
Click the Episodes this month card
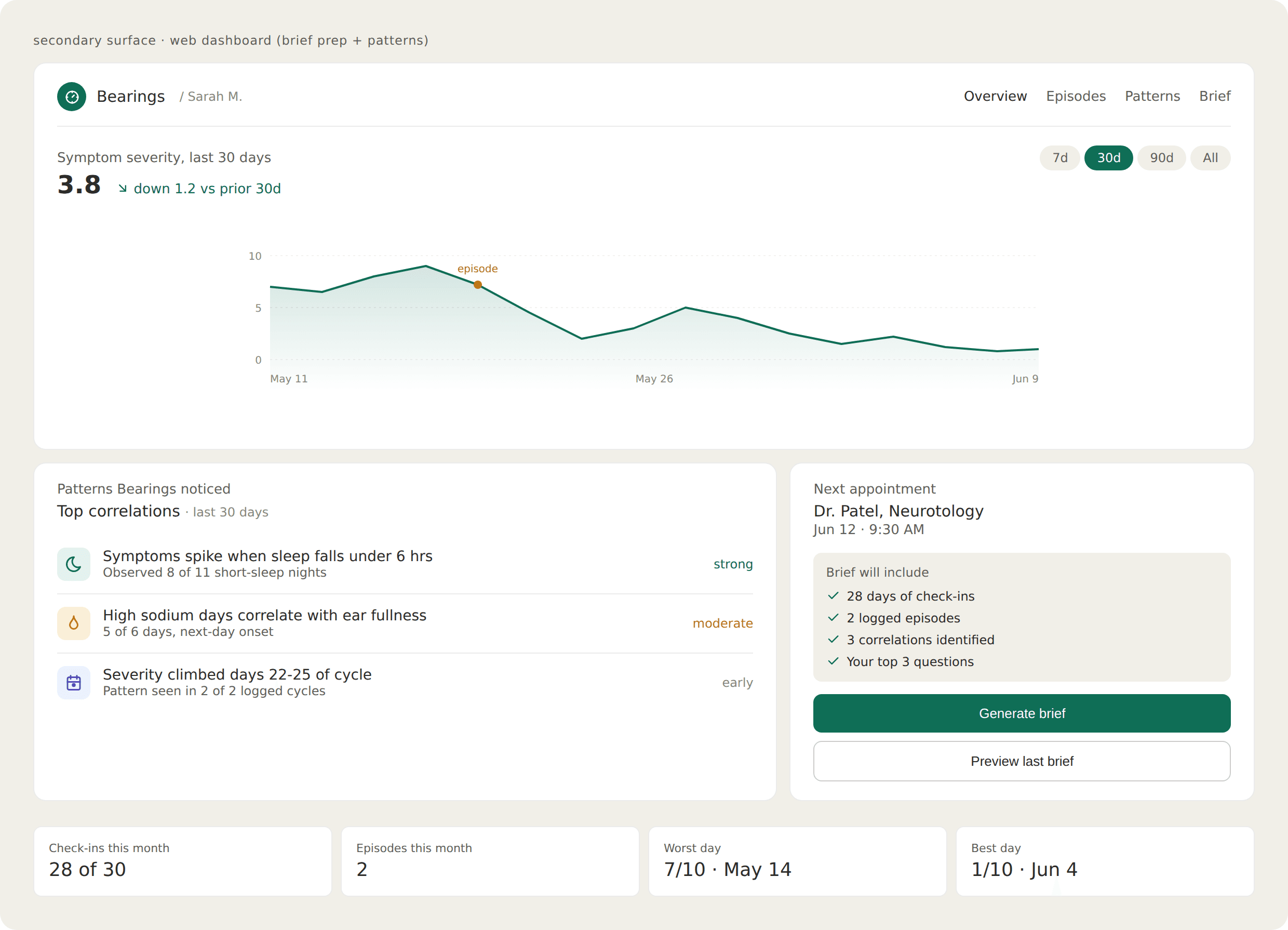point(490,861)
